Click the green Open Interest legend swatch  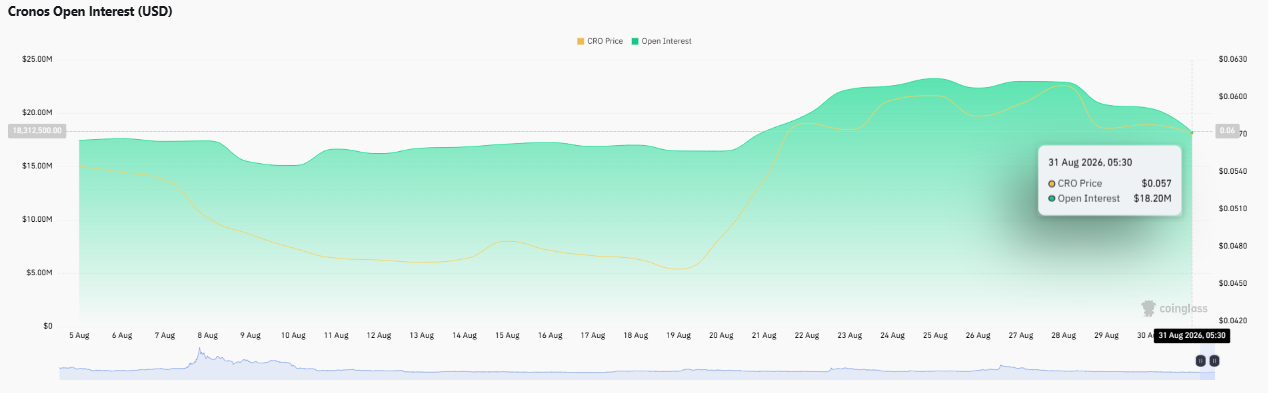pos(635,41)
